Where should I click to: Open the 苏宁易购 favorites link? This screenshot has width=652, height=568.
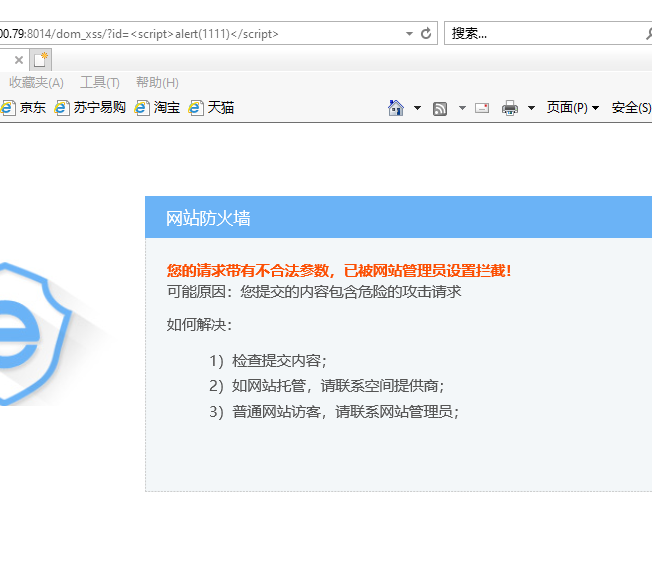pos(100,108)
